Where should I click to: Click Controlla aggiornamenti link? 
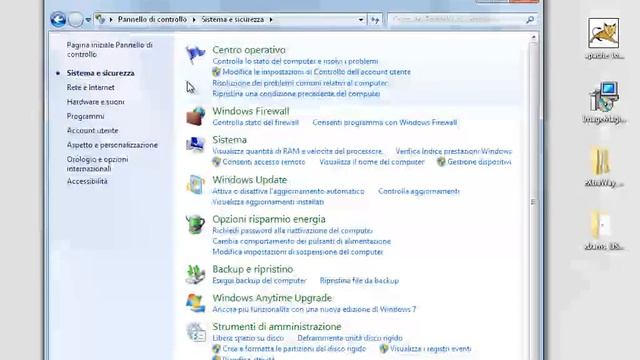click(x=419, y=191)
